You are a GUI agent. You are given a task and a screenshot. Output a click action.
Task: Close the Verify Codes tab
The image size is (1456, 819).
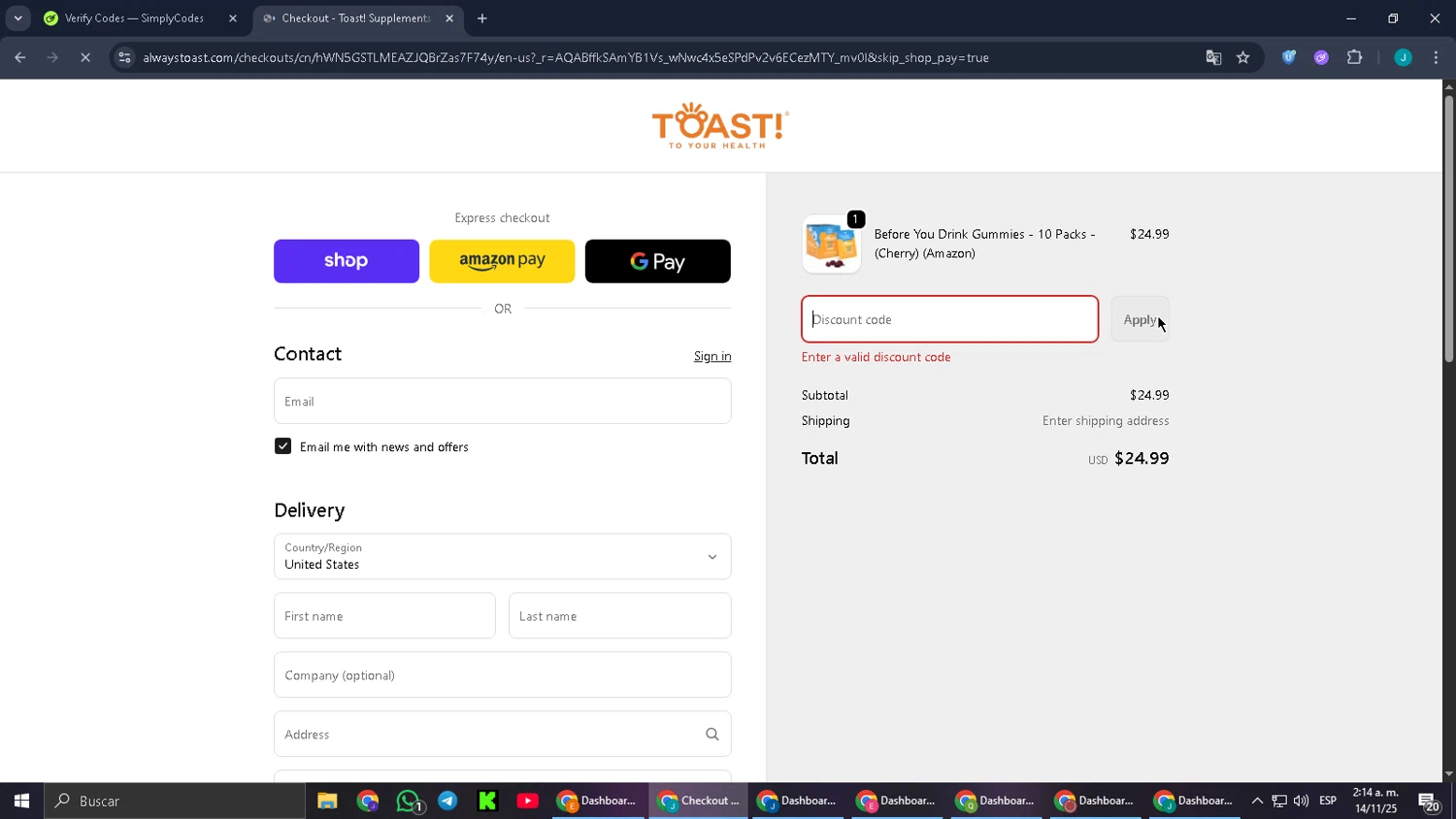pyautogui.click(x=233, y=18)
